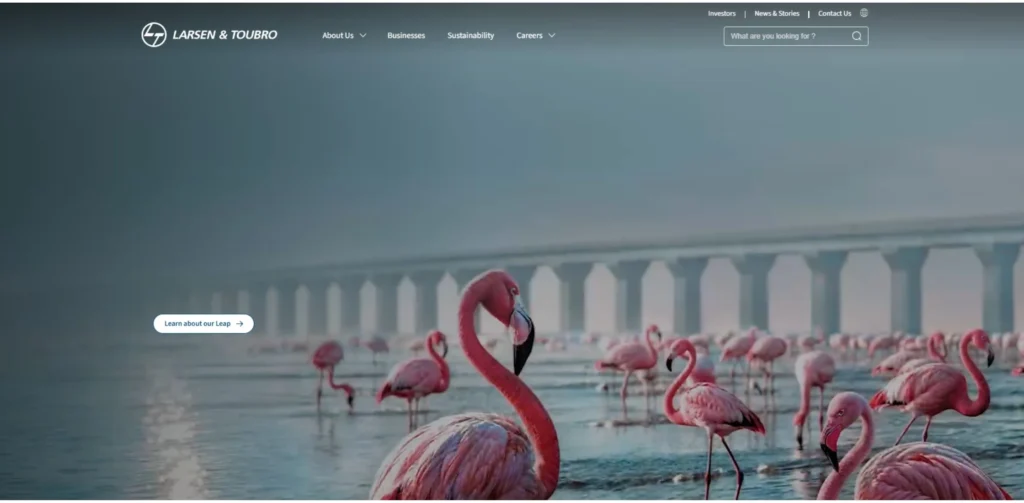Click the arrow icon in the Leap button
Viewport: 1024px width, 503px height.
tap(240, 324)
